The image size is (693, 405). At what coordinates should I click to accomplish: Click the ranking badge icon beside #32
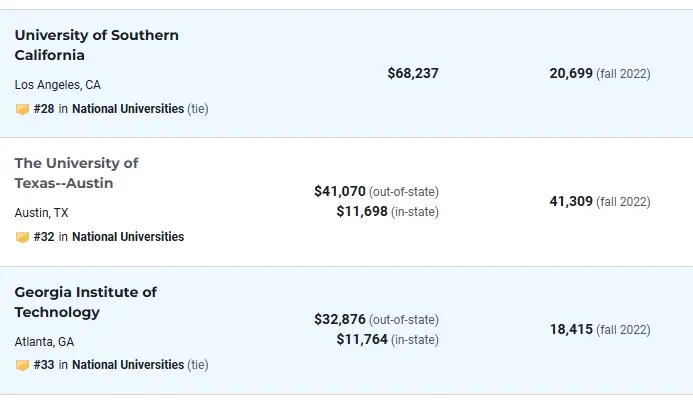(22, 237)
